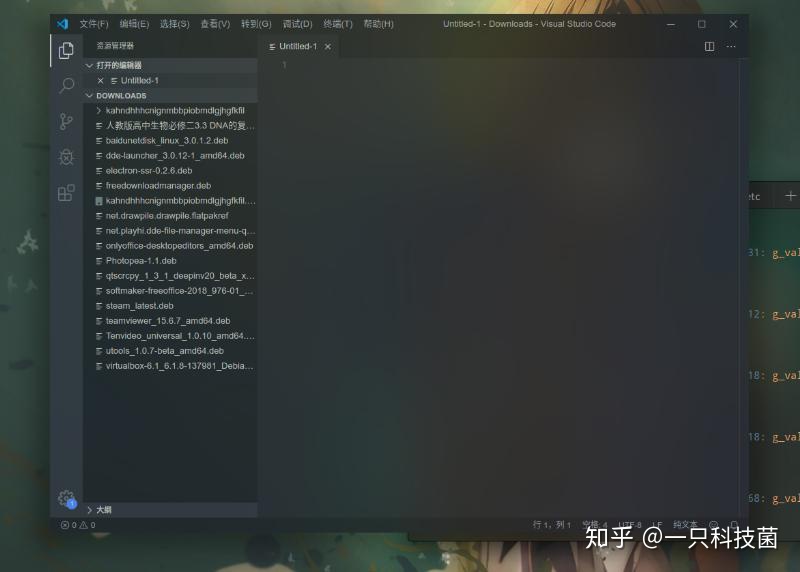The image size is (800, 572).
Task: Open the 终端(T) menu
Action: tap(338, 24)
